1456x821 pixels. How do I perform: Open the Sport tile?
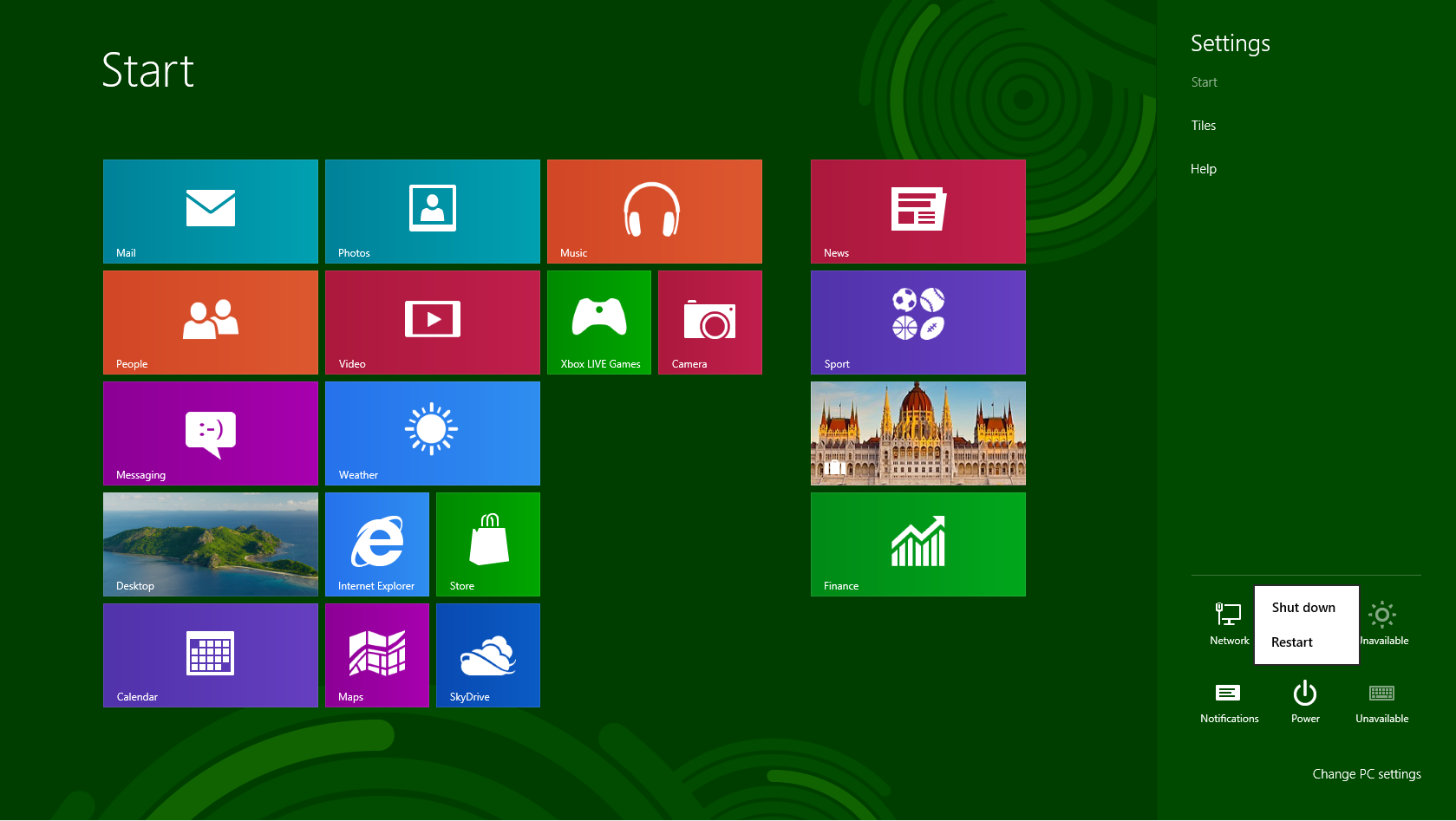coord(918,323)
